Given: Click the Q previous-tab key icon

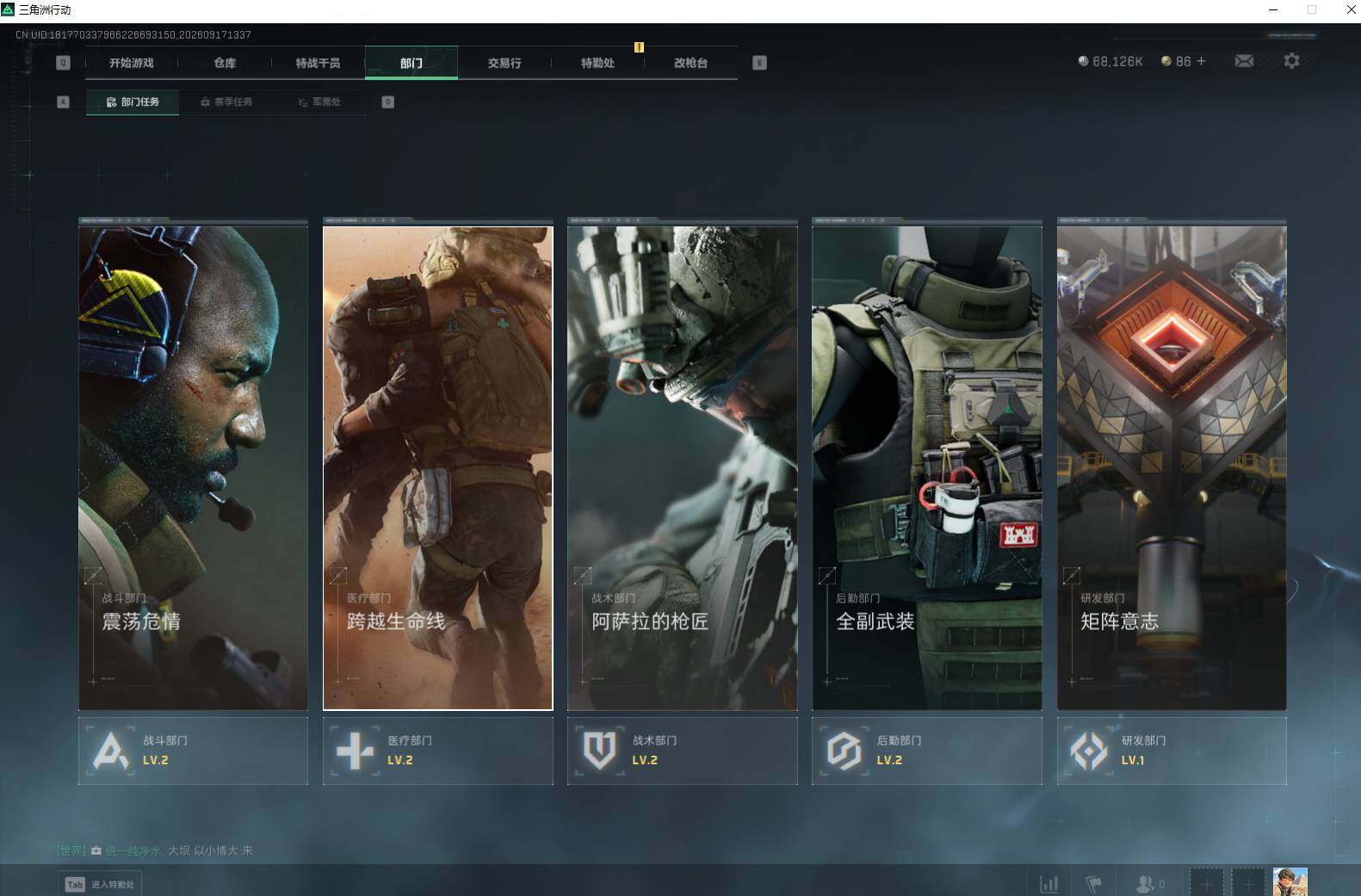Looking at the screenshot, I should 63,63.
